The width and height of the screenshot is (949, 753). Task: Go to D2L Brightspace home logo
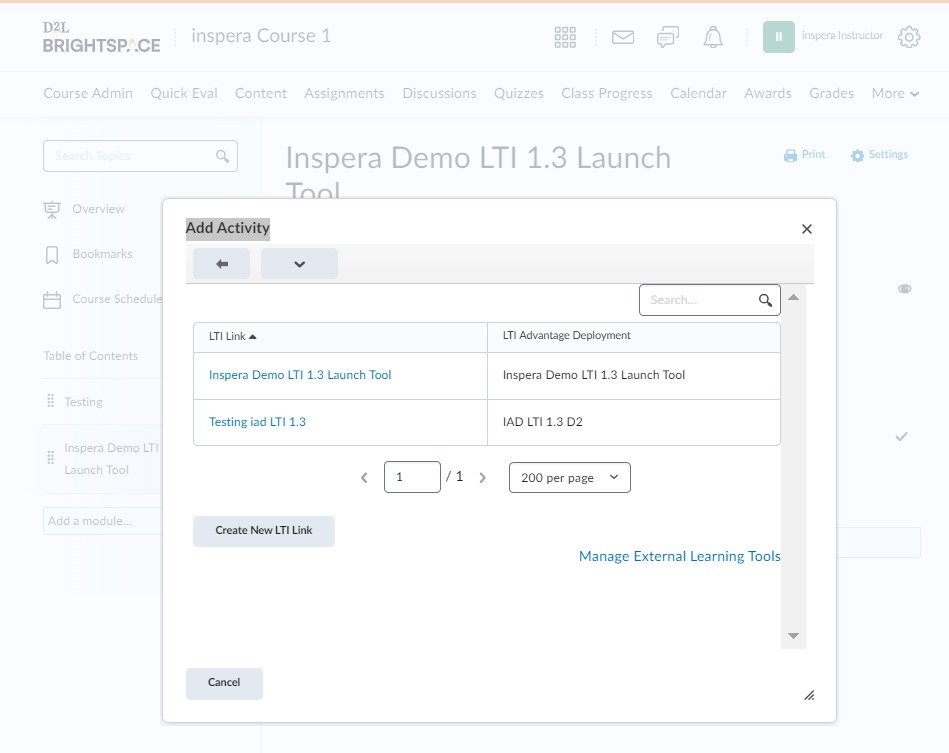(102, 38)
